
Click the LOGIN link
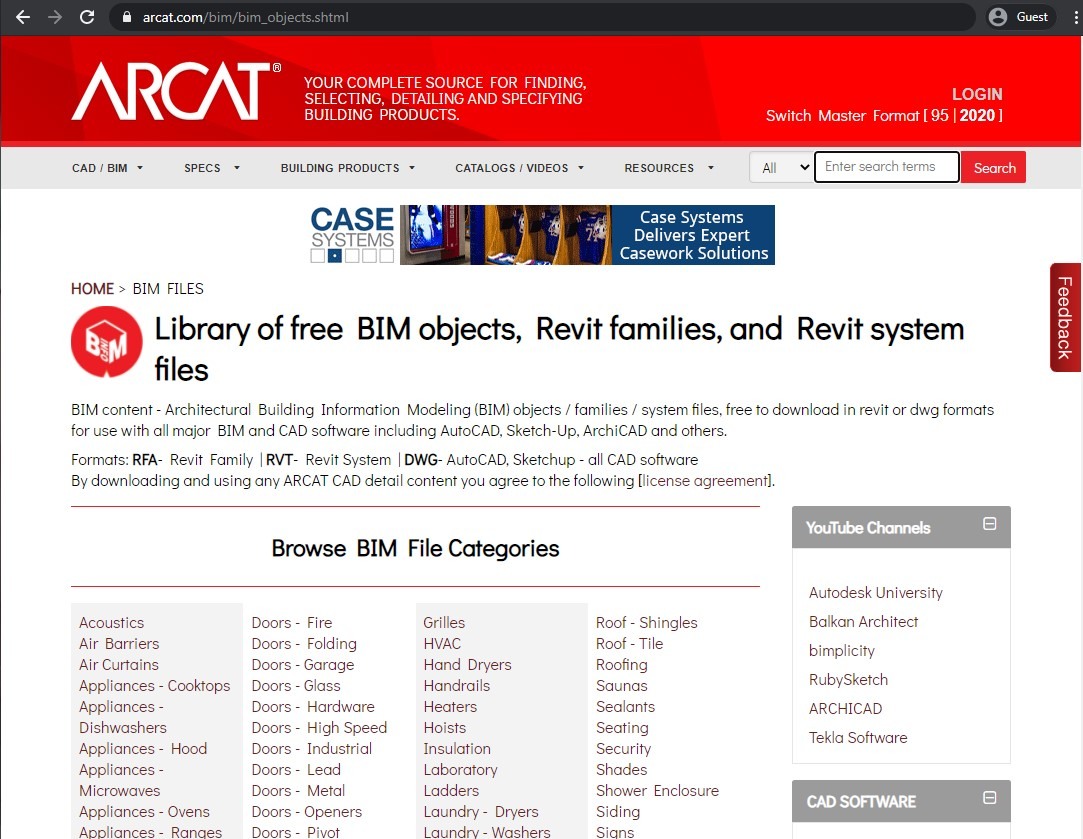click(x=977, y=94)
